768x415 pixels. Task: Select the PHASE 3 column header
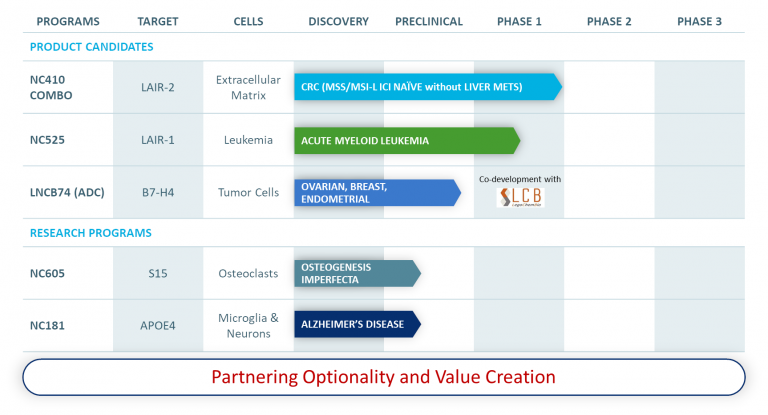(x=699, y=22)
